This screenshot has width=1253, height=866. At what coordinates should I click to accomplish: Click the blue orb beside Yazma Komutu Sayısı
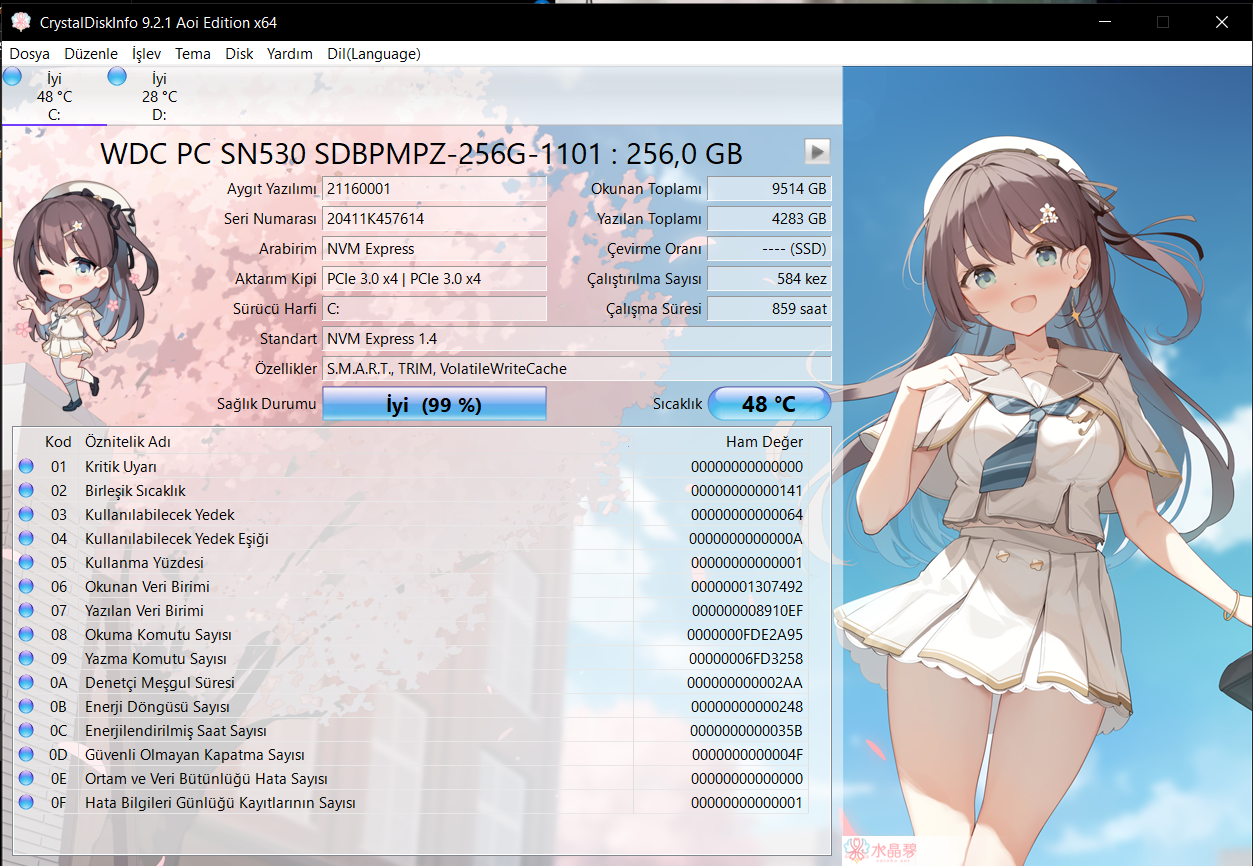point(26,658)
